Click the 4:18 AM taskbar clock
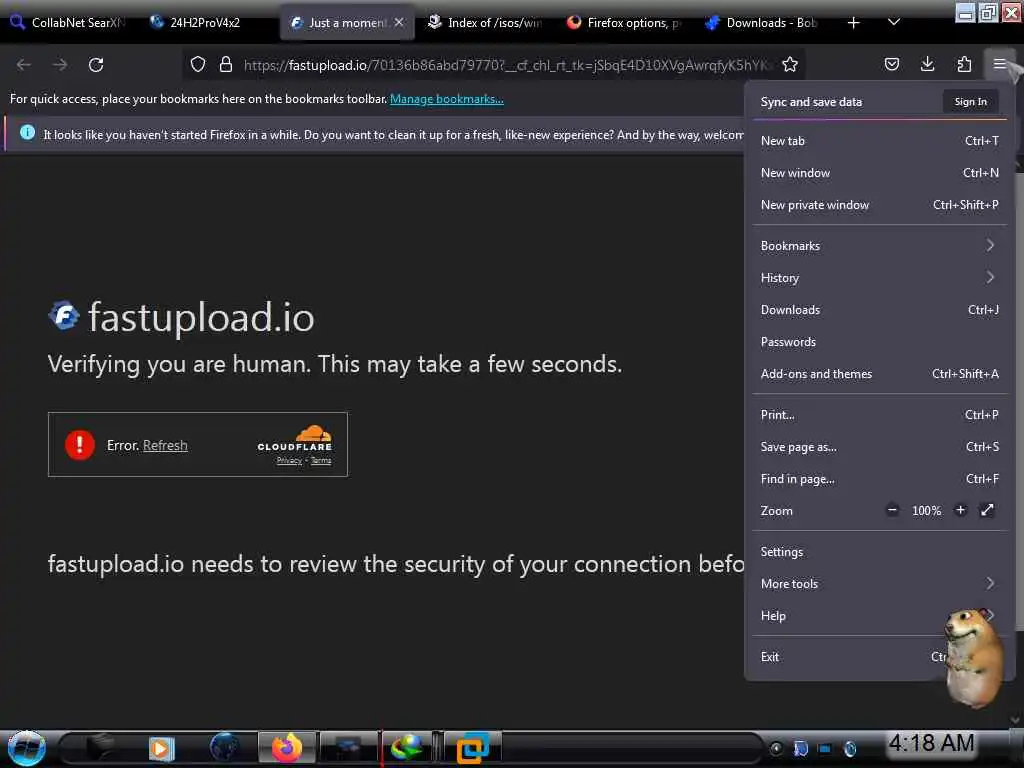 [x=931, y=743]
